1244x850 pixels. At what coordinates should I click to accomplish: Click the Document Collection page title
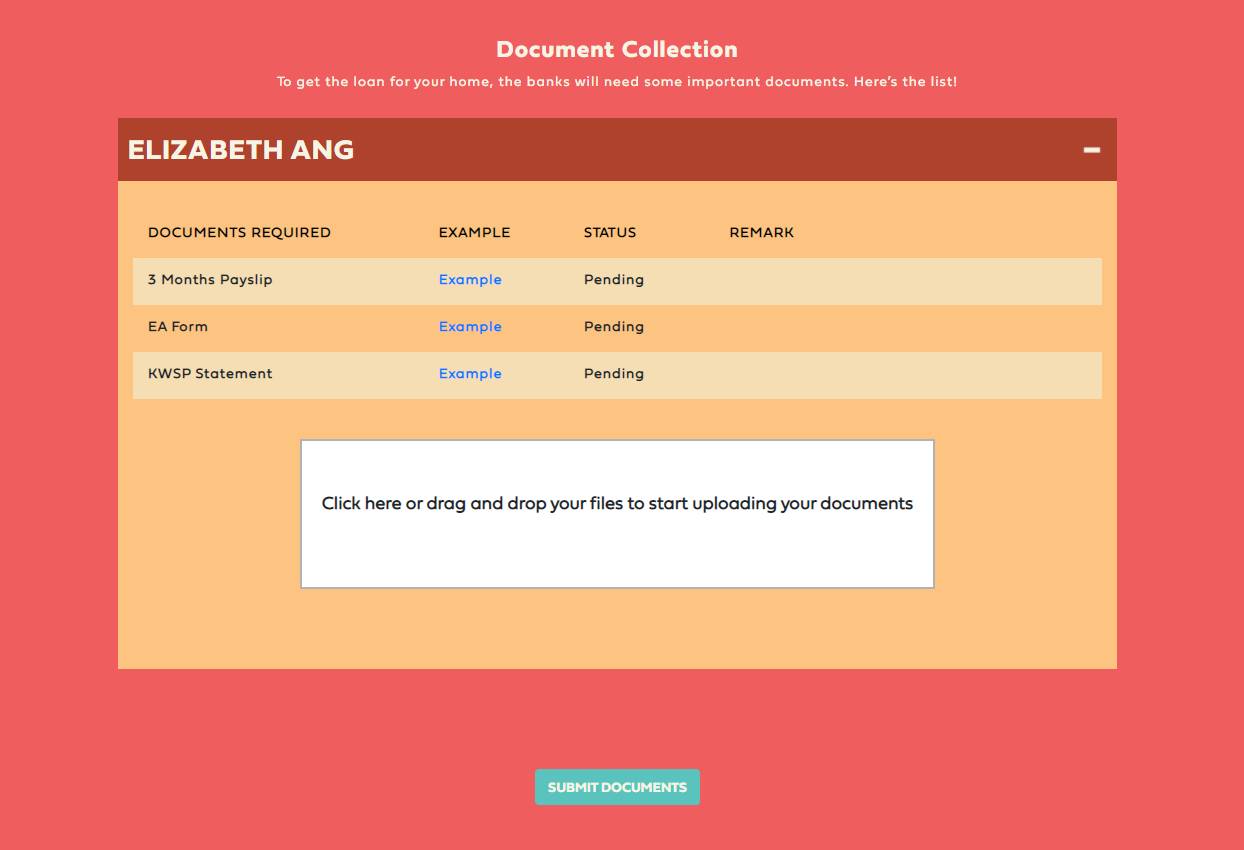coord(617,49)
